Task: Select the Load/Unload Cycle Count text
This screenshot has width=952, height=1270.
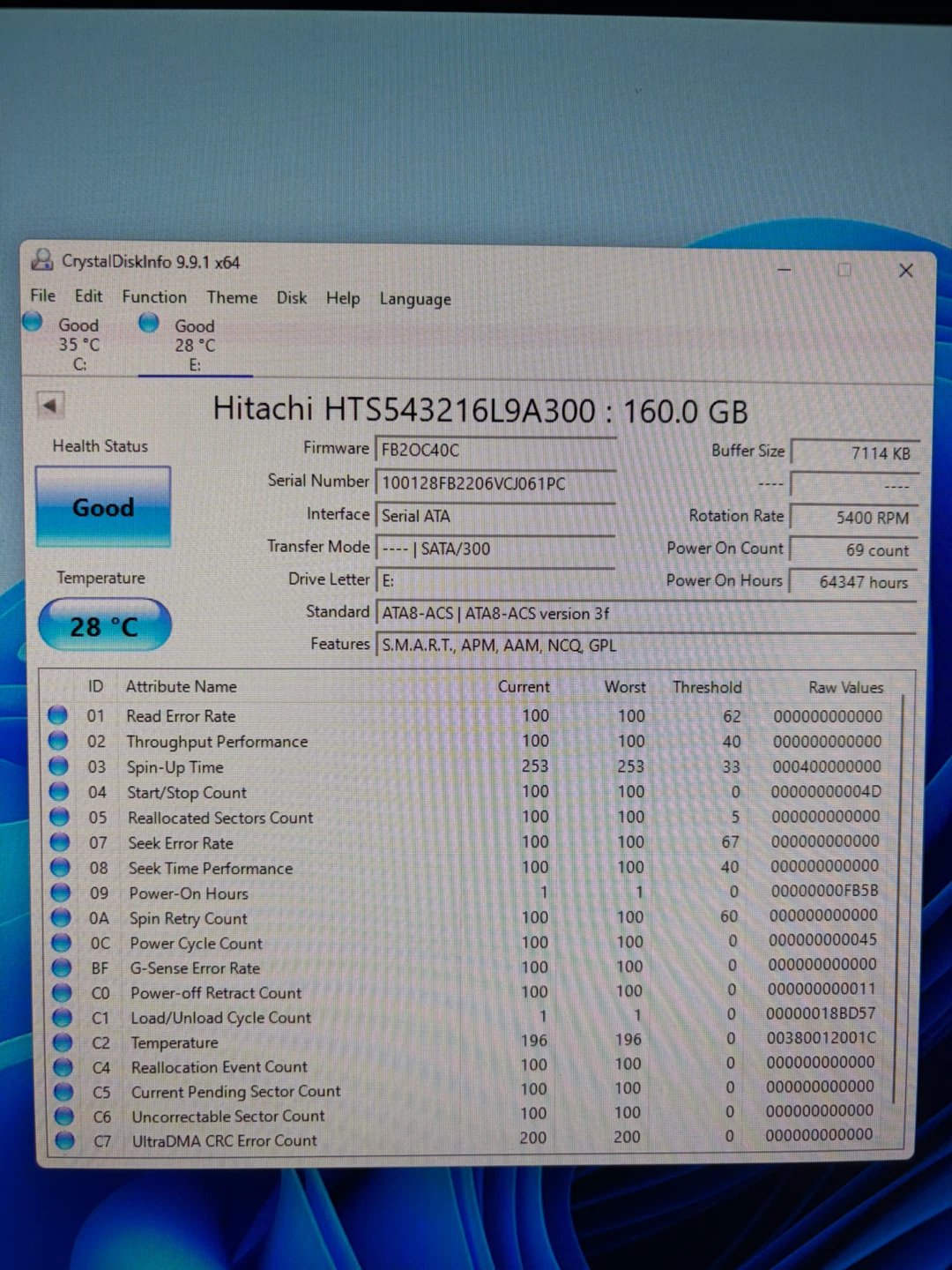Action: click(220, 1017)
